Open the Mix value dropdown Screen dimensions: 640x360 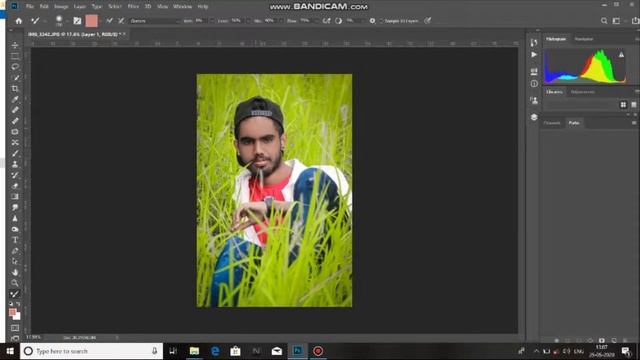click(281, 21)
